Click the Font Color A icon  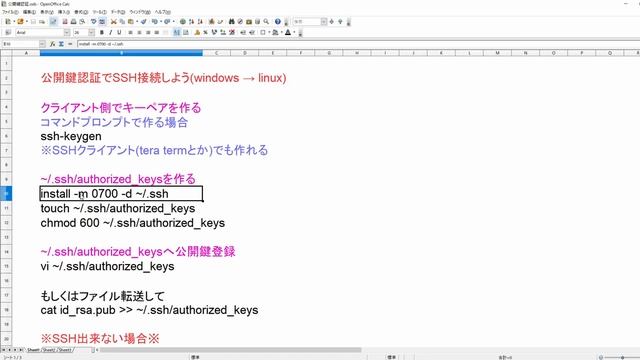(288, 32)
